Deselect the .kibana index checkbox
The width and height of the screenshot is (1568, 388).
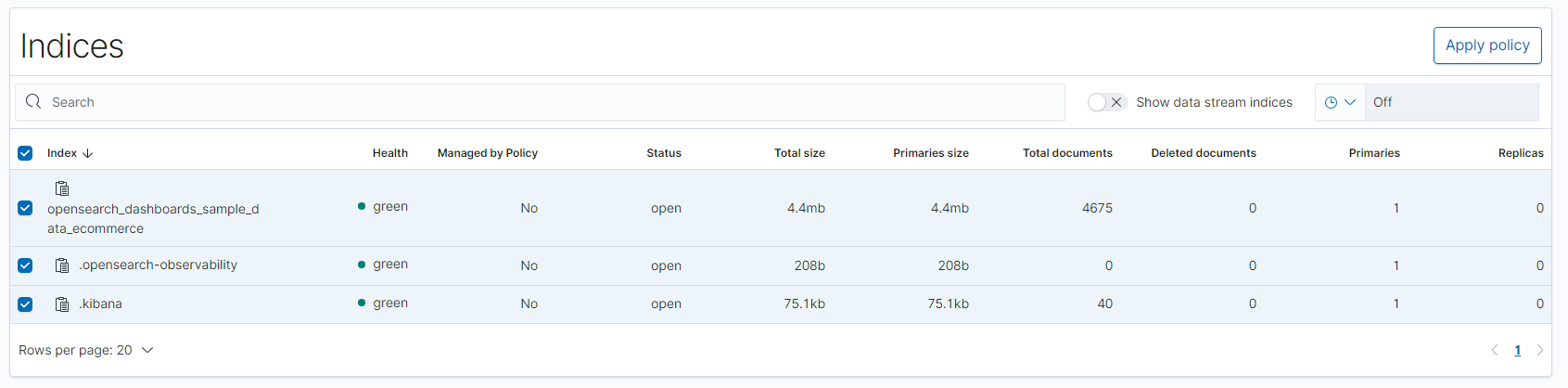pos(25,304)
